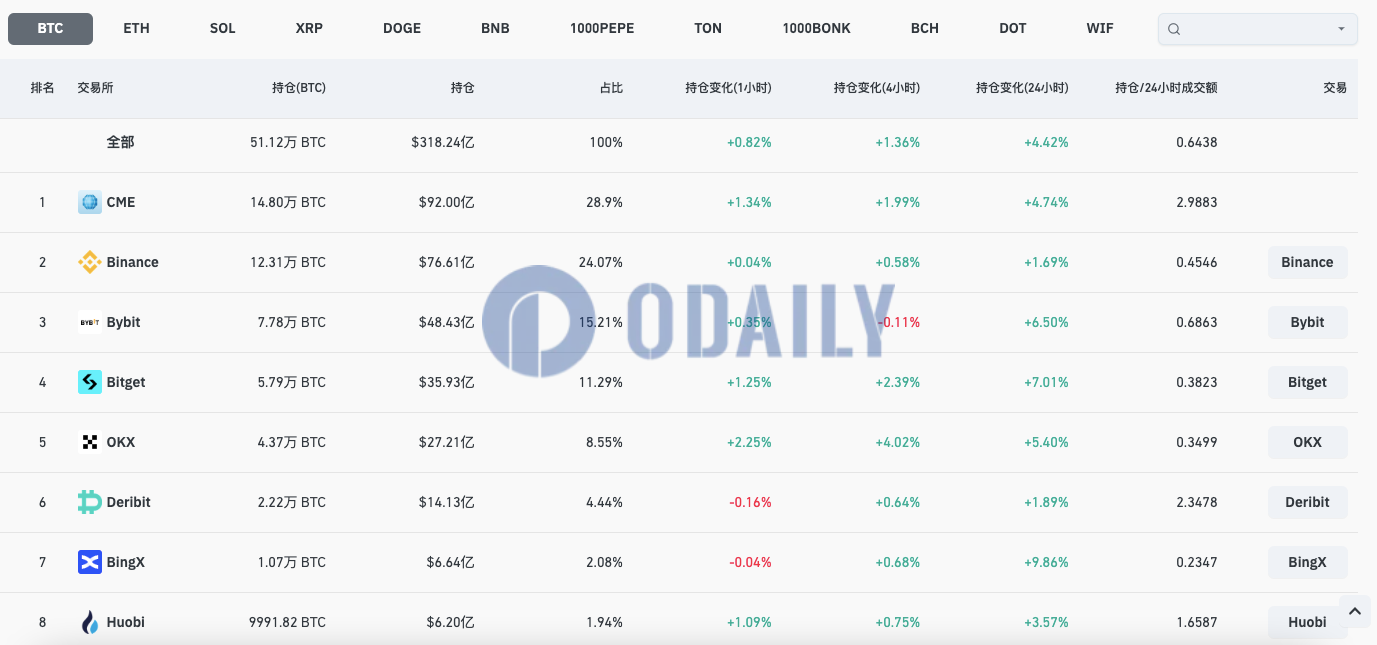This screenshot has height=645, width=1377.
Task: Click CME's 14.80万 BTC value
Action: coord(288,202)
